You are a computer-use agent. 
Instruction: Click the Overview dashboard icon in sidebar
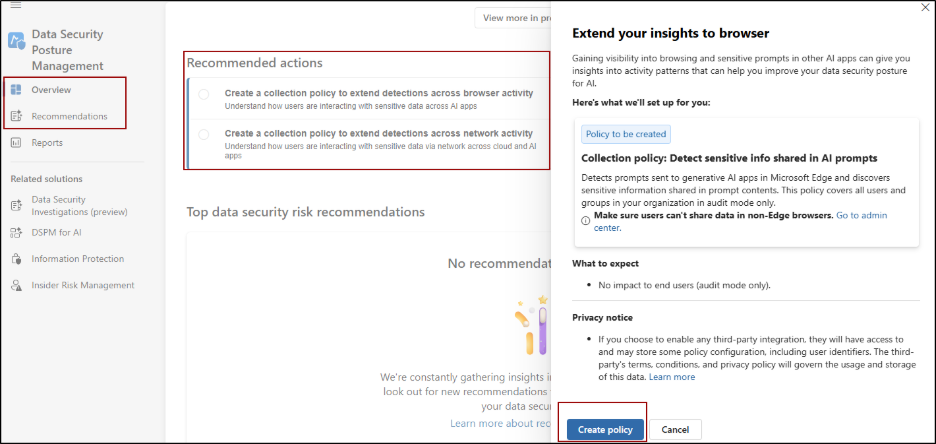[16, 90]
